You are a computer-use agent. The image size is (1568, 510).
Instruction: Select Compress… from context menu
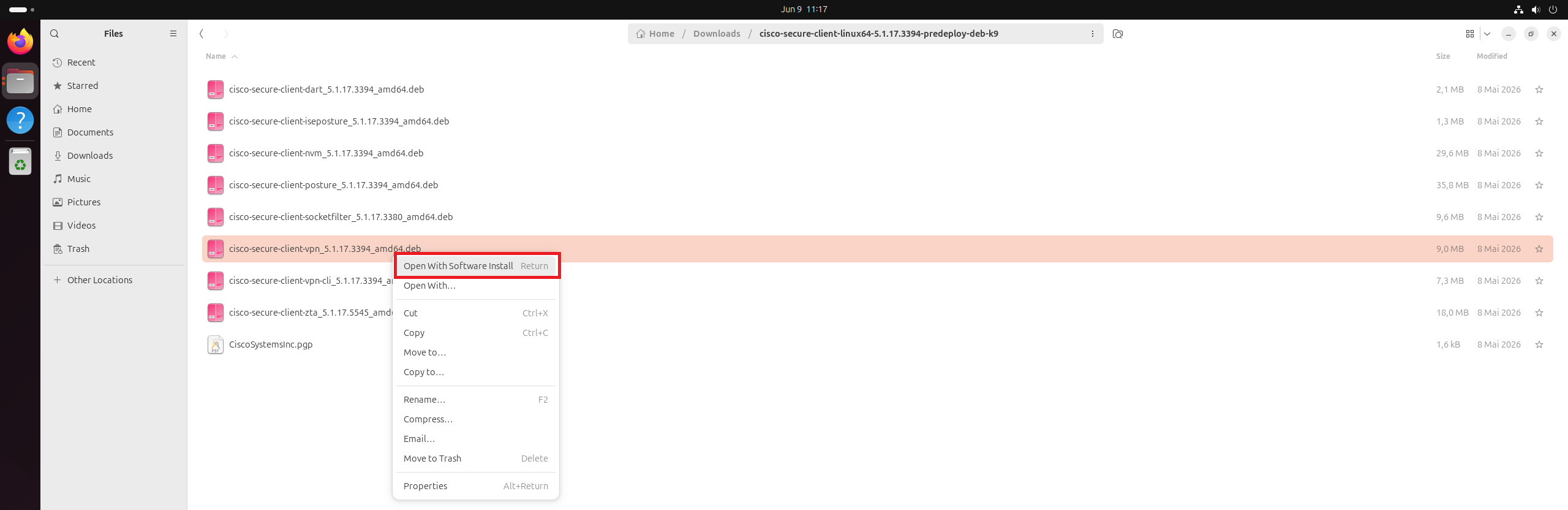pos(476,419)
